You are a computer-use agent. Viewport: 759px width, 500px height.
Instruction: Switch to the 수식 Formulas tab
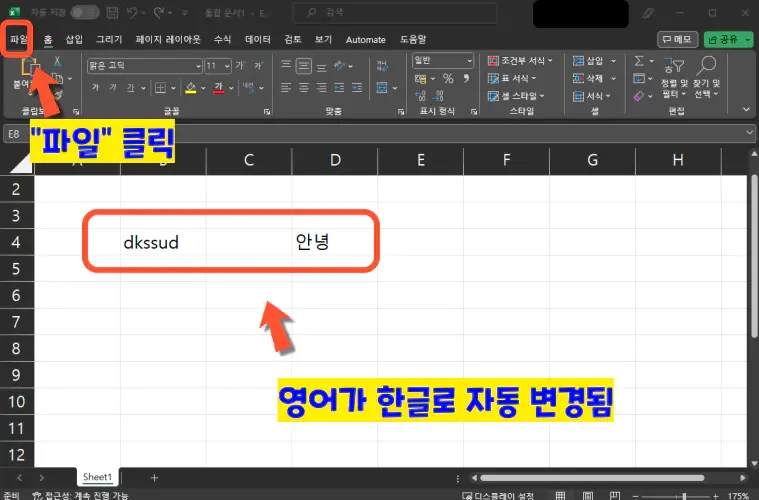click(222, 39)
